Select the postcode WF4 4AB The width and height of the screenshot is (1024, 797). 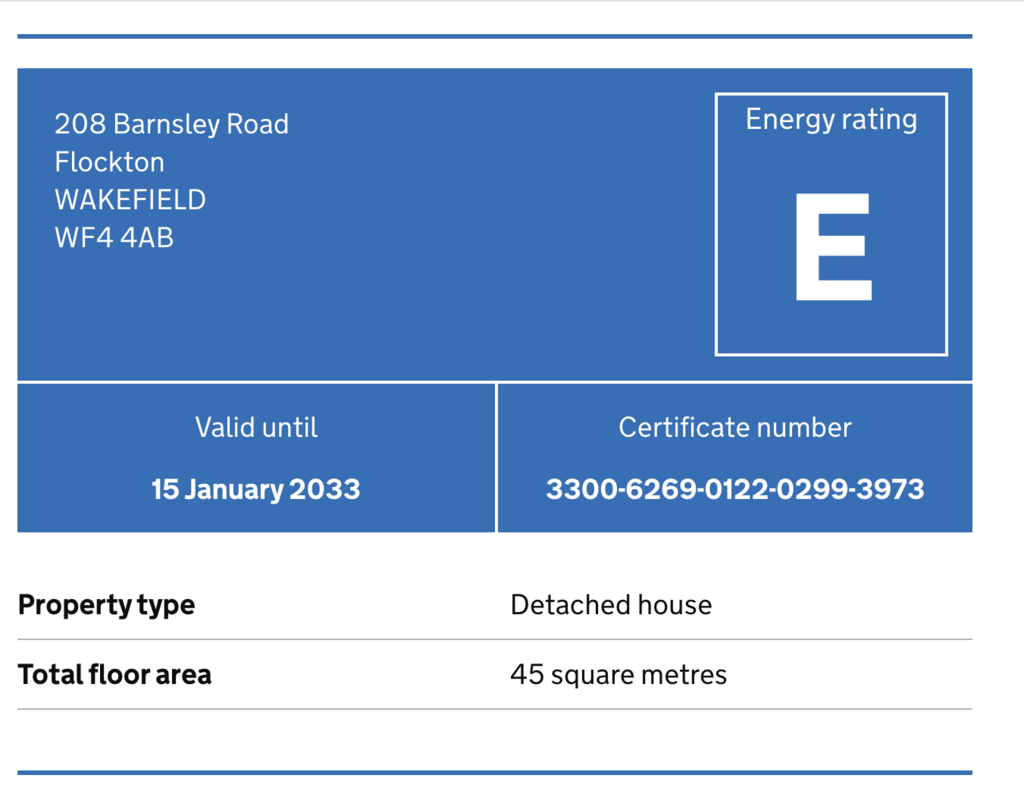point(114,238)
